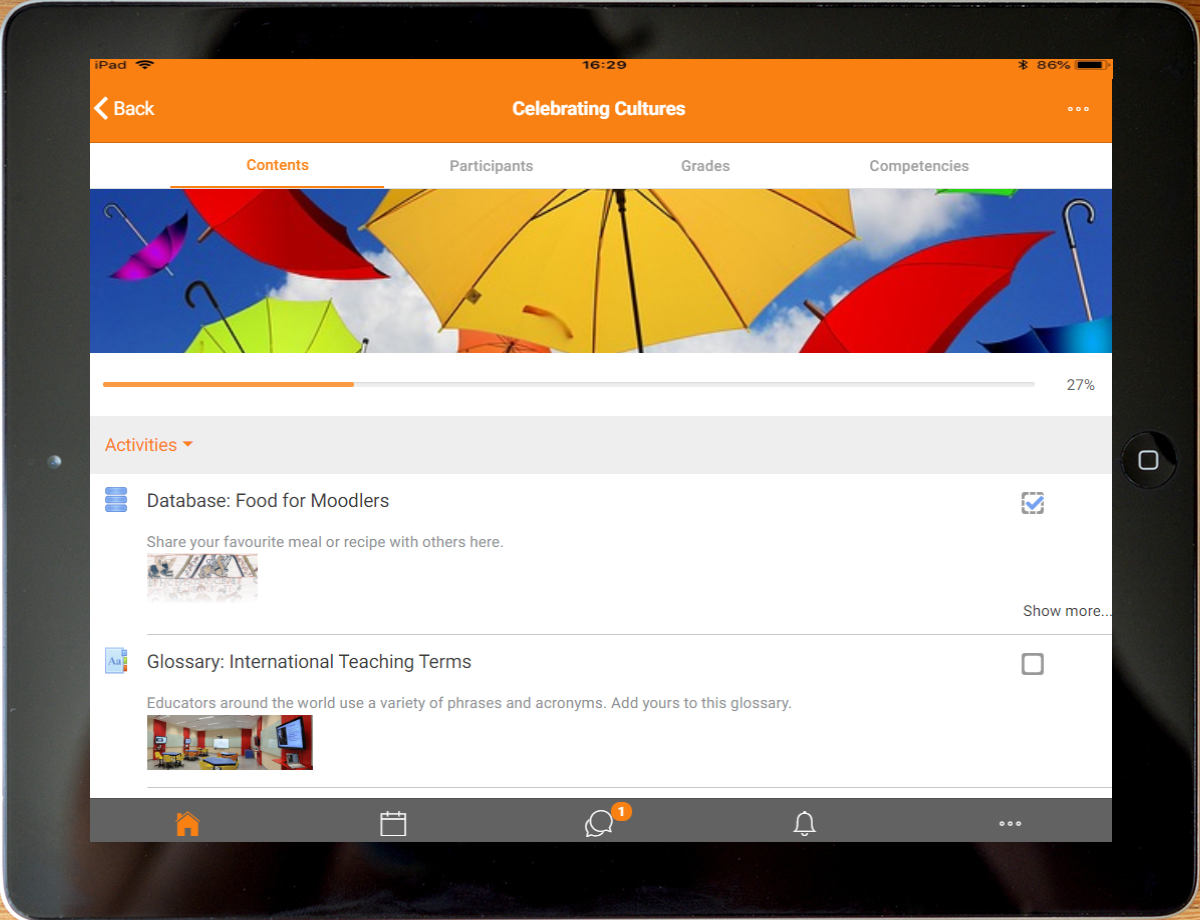Open the calendar icon in bottom bar
This screenshot has width=1200, height=920.
(393, 823)
